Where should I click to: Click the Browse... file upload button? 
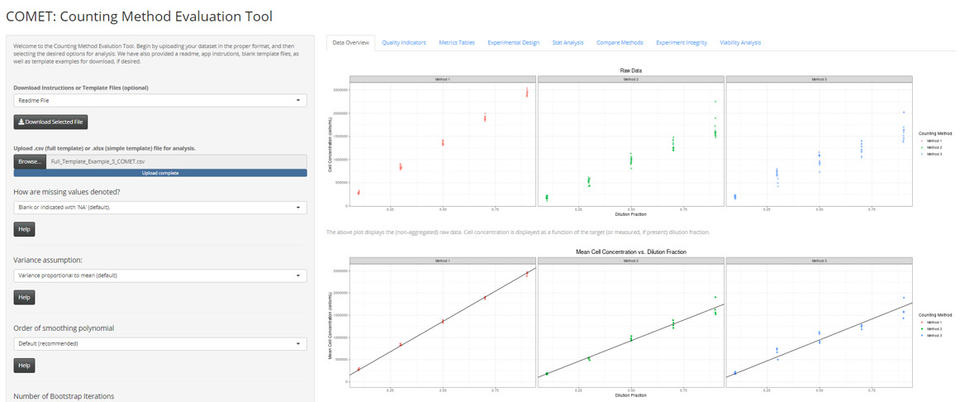30,160
